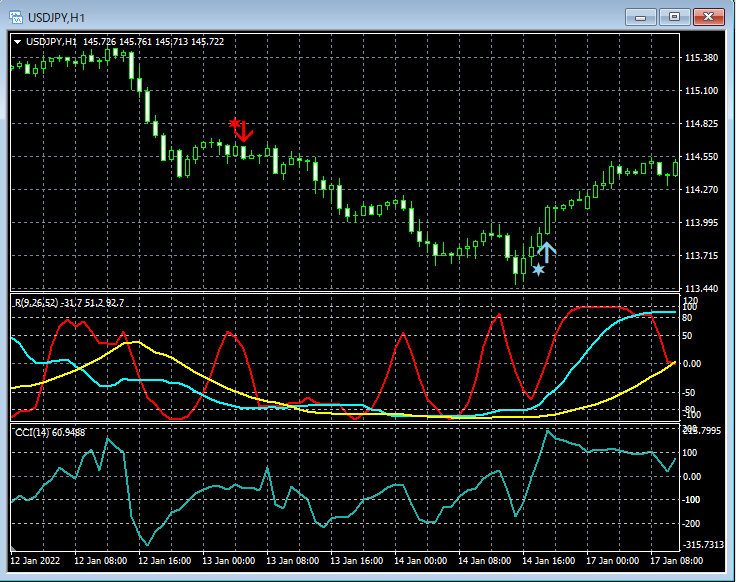This screenshot has height=582, width=737.
Task: Maximize the USDJPY,H1 chart window
Action: pyautogui.click(x=675, y=17)
